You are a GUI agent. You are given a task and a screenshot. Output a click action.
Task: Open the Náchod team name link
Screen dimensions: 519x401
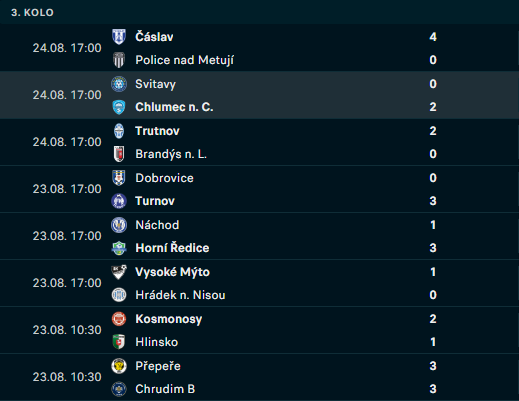[157, 225]
